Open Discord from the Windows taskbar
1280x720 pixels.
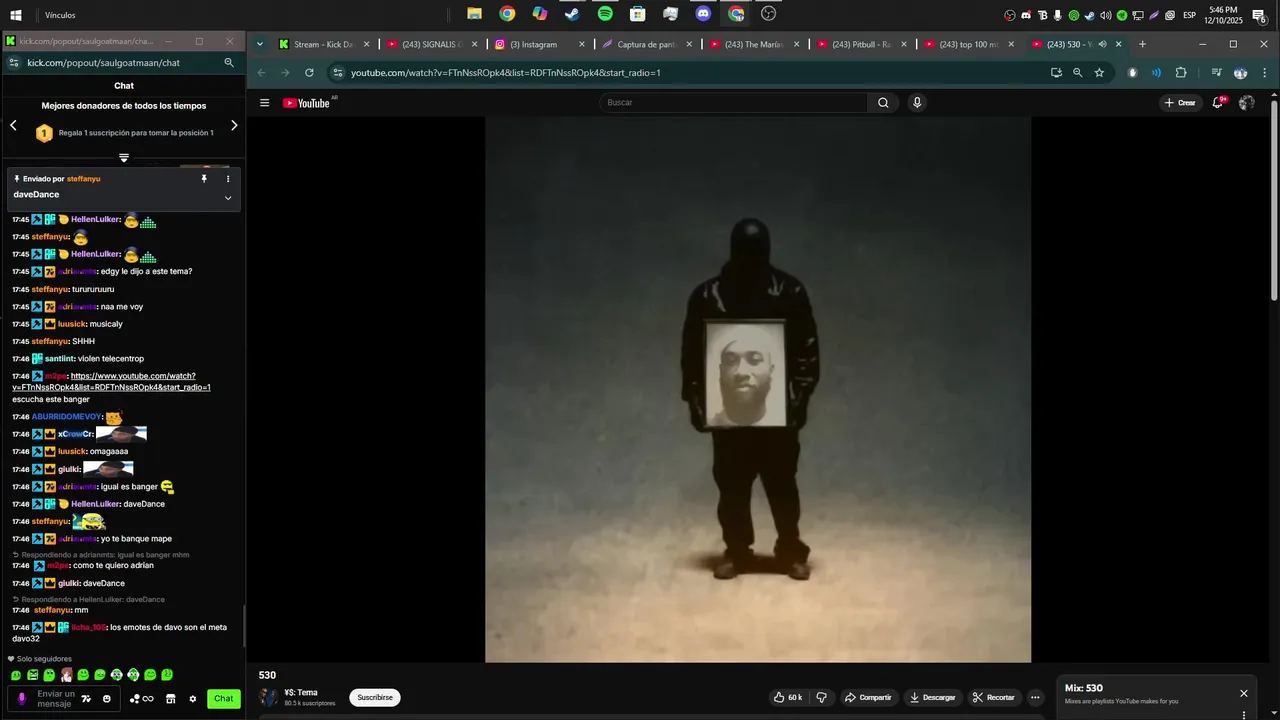click(x=703, y=14)
